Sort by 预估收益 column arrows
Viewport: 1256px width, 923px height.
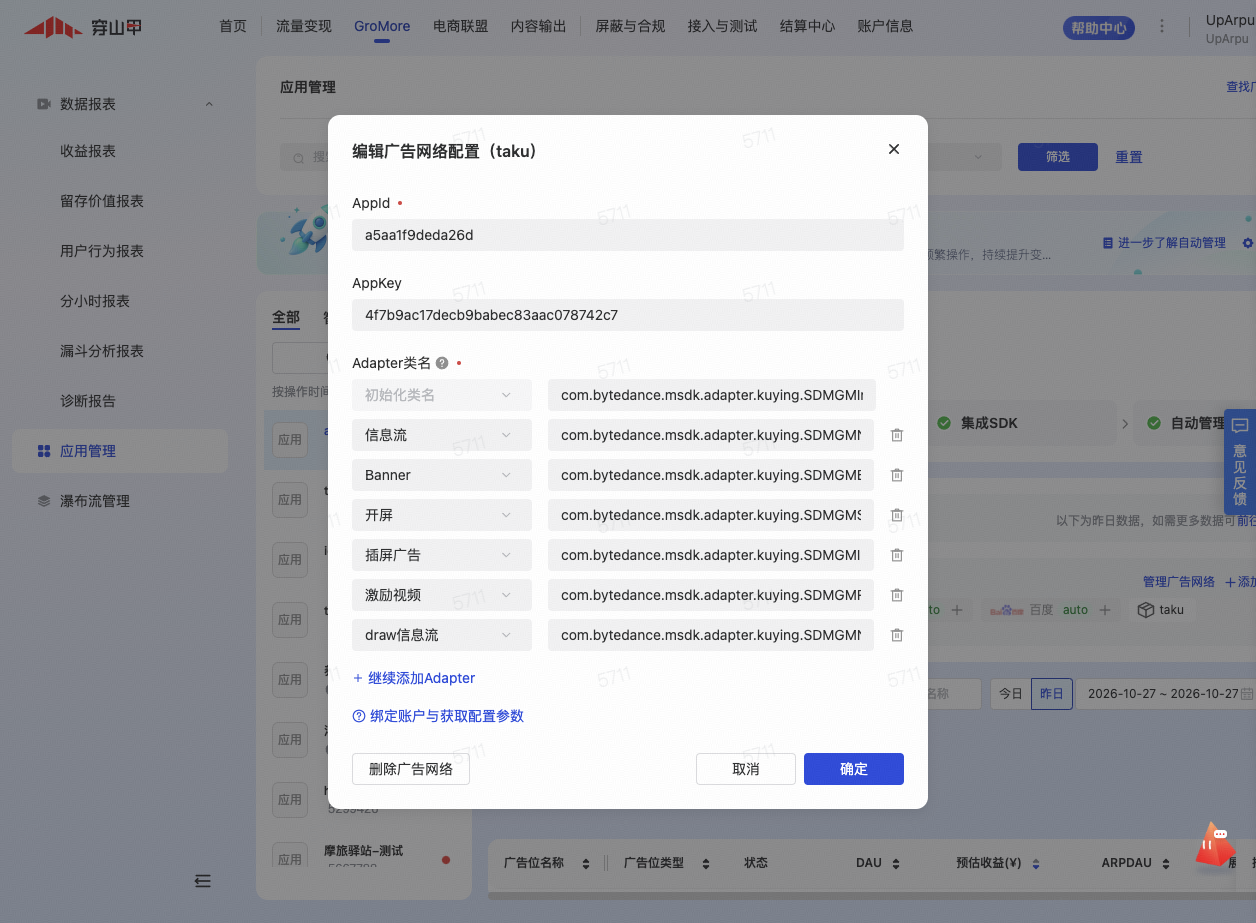click(1036, 863)
